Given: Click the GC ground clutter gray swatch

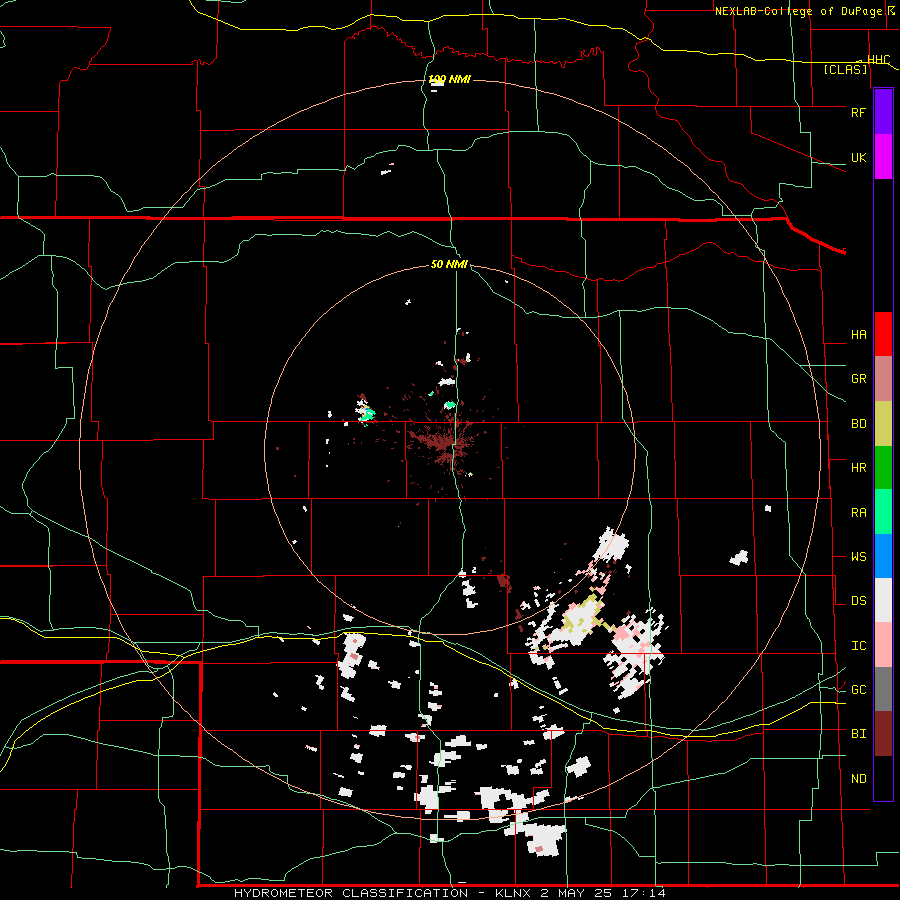Looking at the screenshot, I should [883, 689].
